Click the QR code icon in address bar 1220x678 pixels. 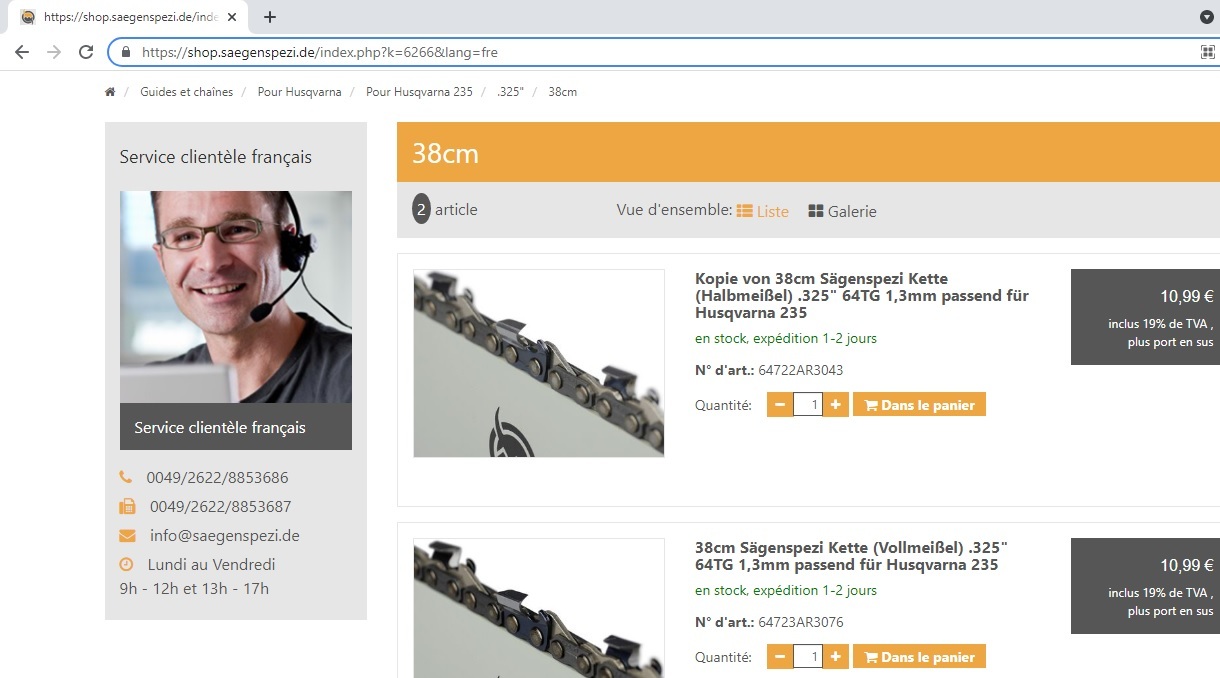(1208, 52)
